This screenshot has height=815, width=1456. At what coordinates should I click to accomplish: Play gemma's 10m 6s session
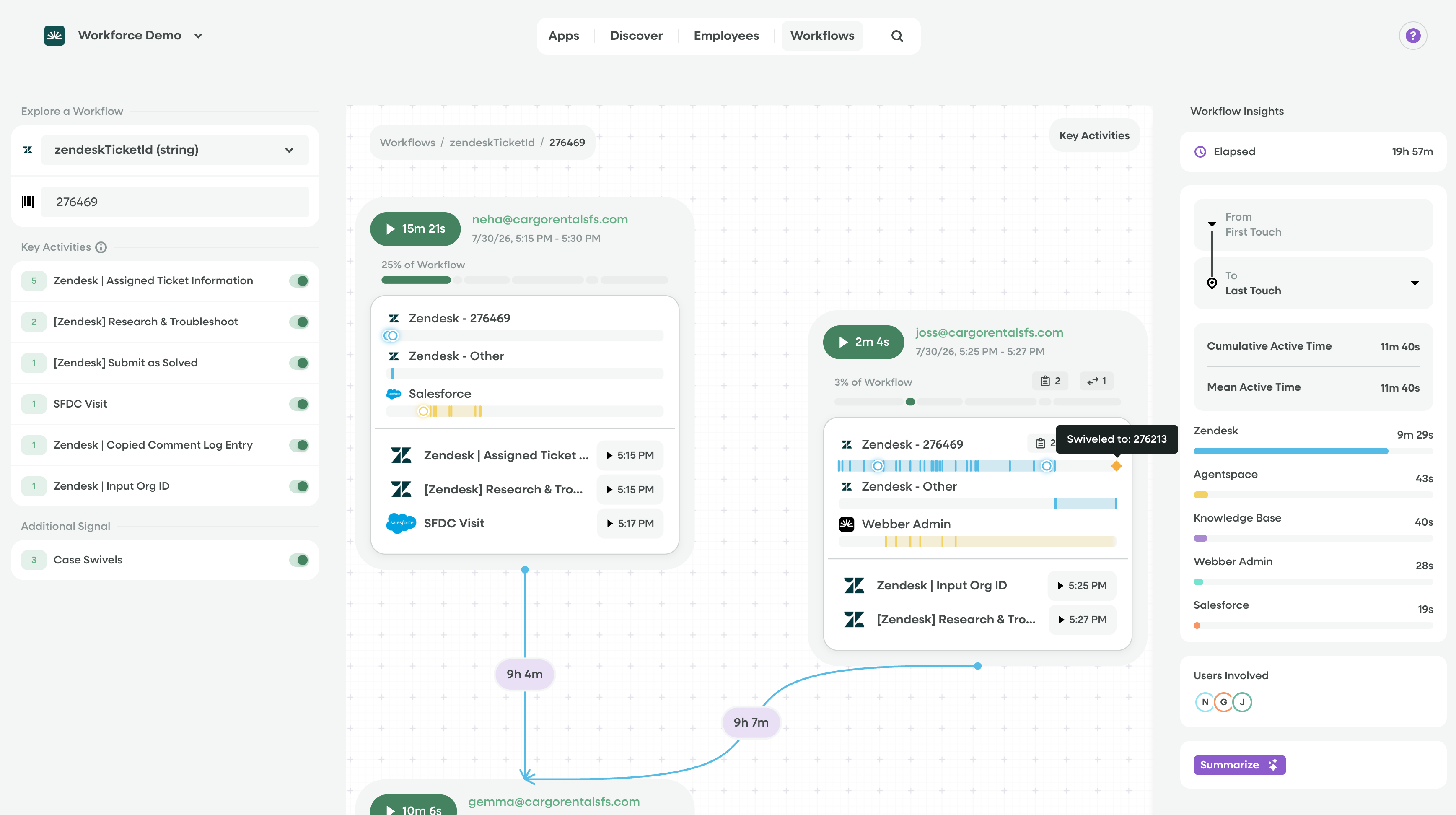point(413,806)
